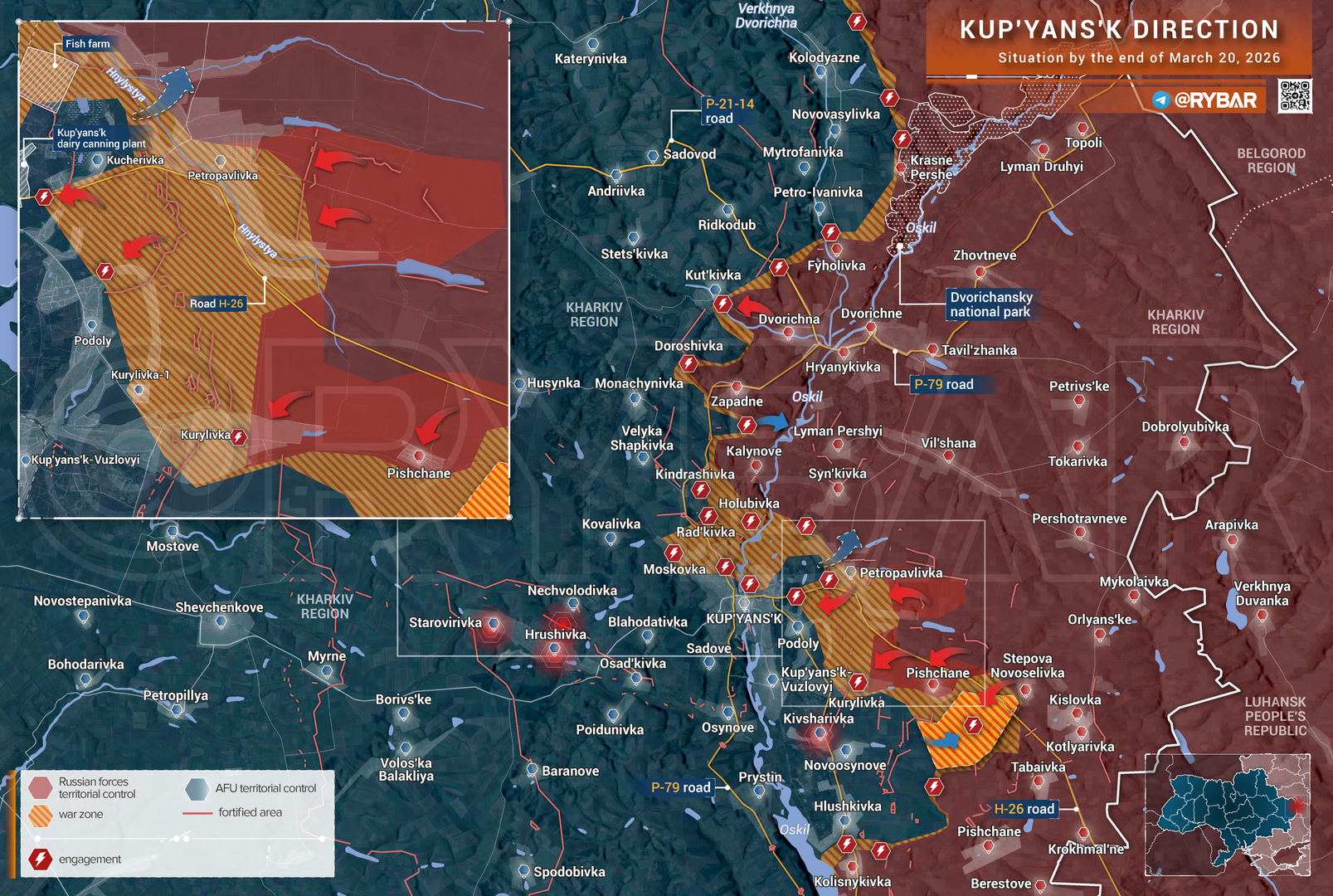Click the striped war zone legend swatch
The image size is (1333, 896).
pos(40,816)
